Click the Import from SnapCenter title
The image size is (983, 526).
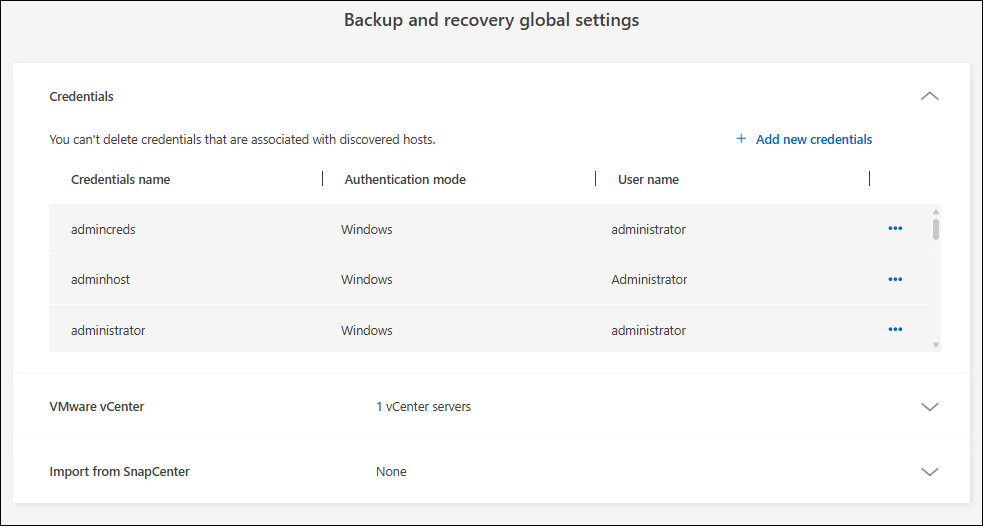pos(119,471)
